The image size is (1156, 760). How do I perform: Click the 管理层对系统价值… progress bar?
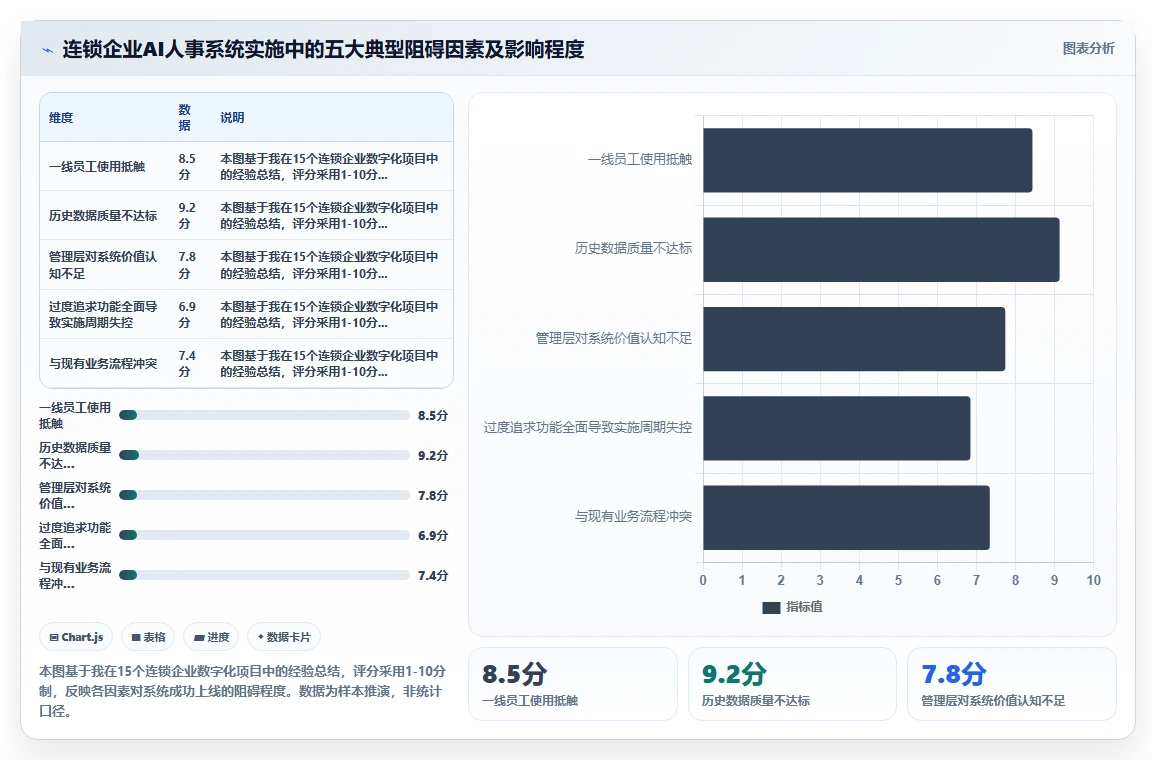264,495
